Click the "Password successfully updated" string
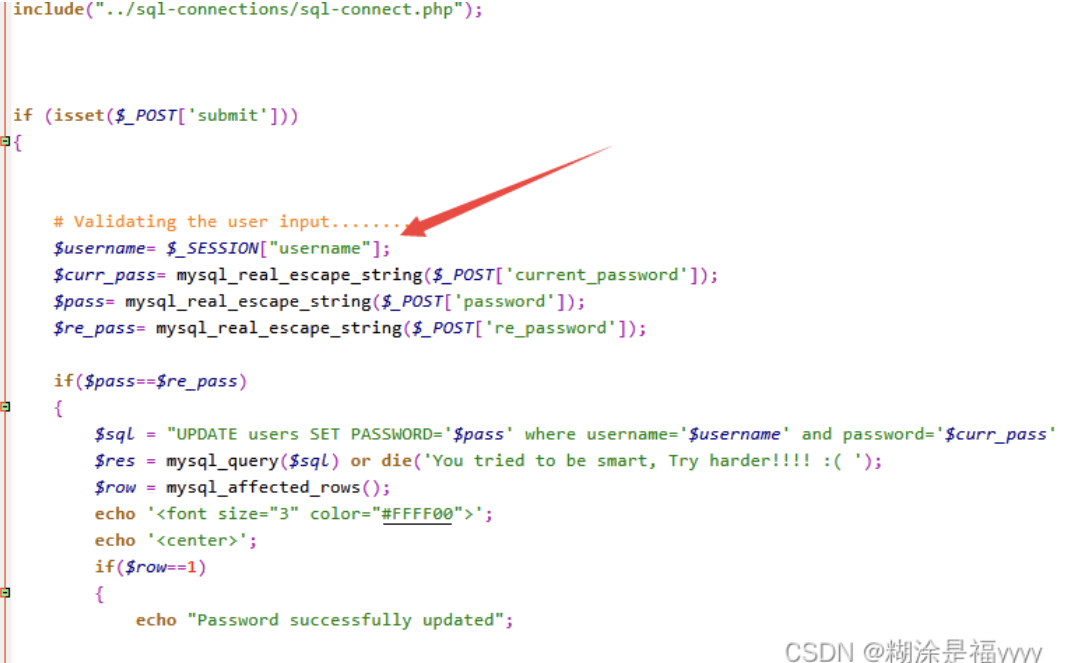The image size is (1065, 663). click(x=350, y=620)
